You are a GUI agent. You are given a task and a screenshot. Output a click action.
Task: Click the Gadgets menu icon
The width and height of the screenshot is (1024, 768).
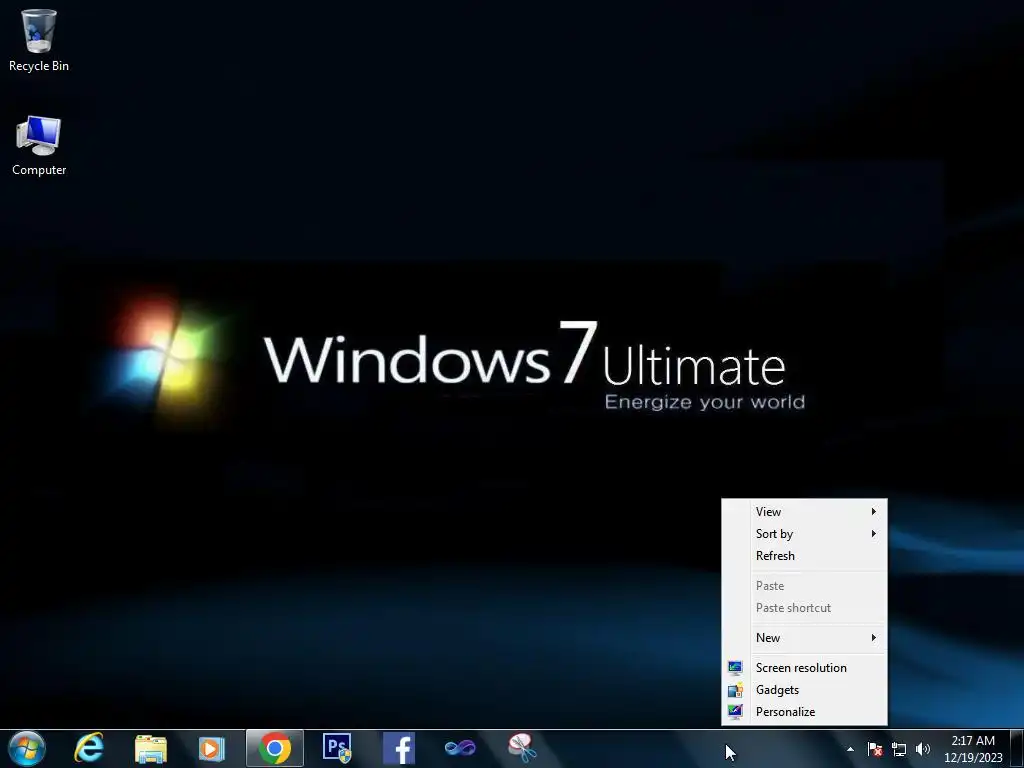click(735, 690)
